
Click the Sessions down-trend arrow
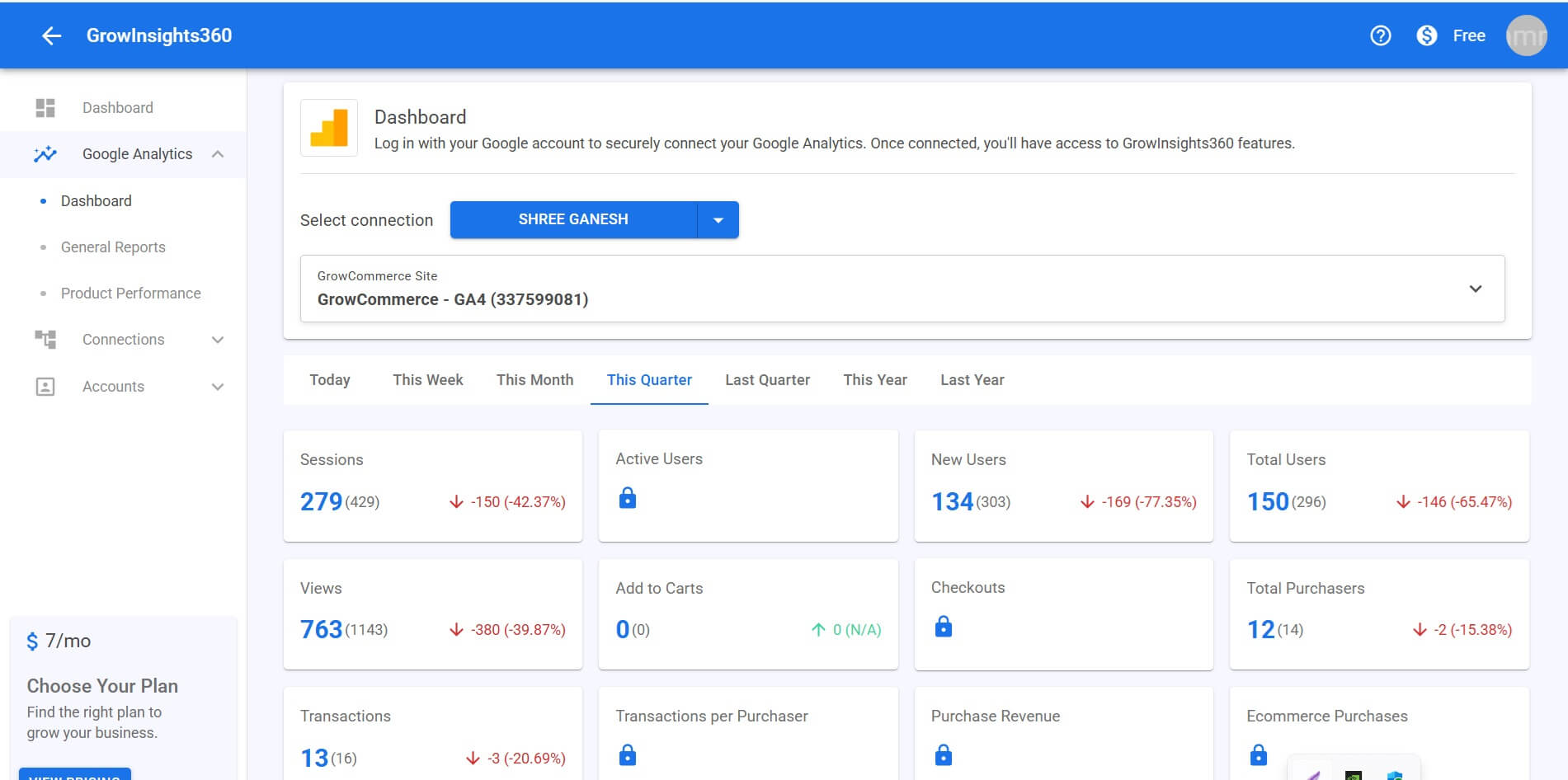tap(456, 502)
